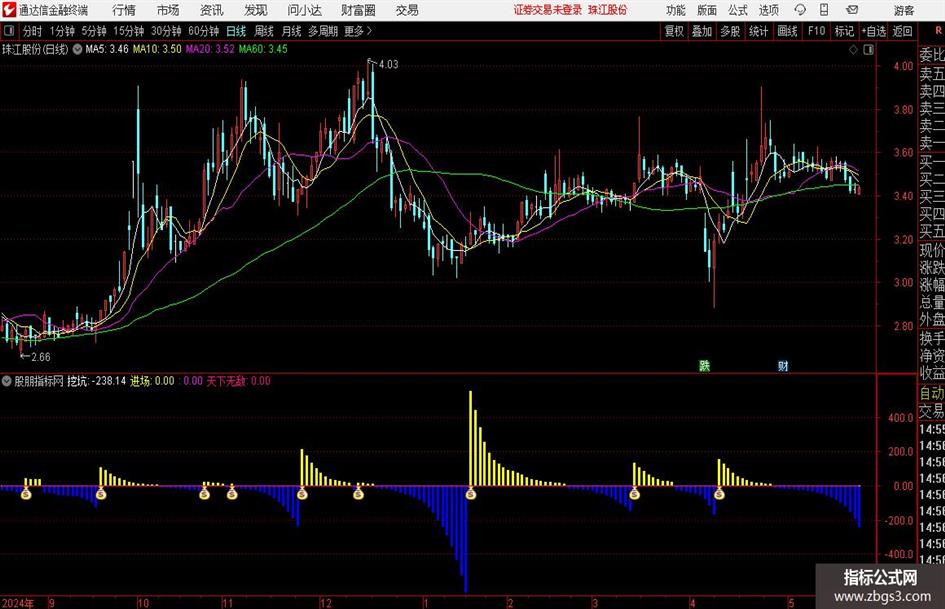Open the 交易 menu
945x609 pixels.
[407, 10]
